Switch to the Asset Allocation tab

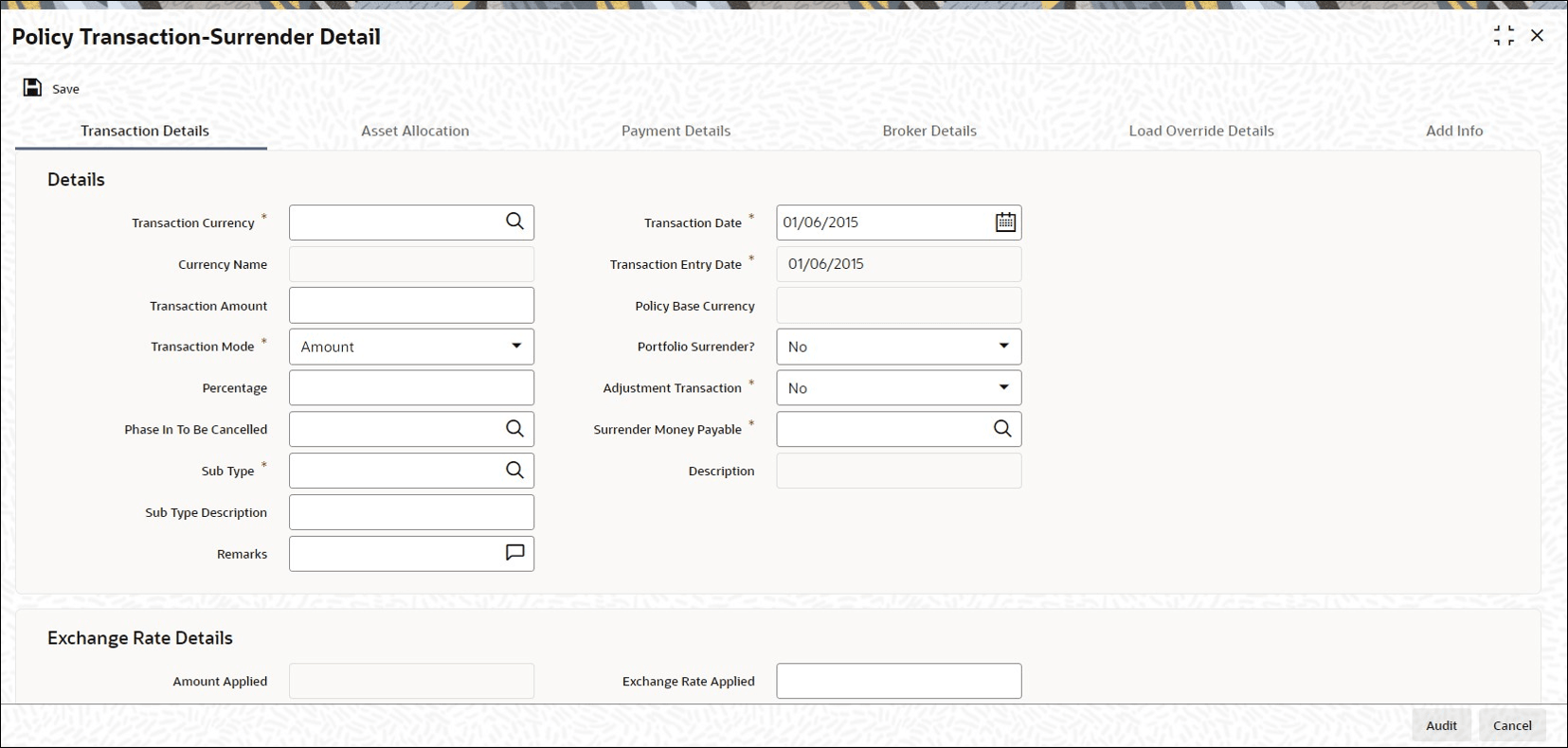415,131
